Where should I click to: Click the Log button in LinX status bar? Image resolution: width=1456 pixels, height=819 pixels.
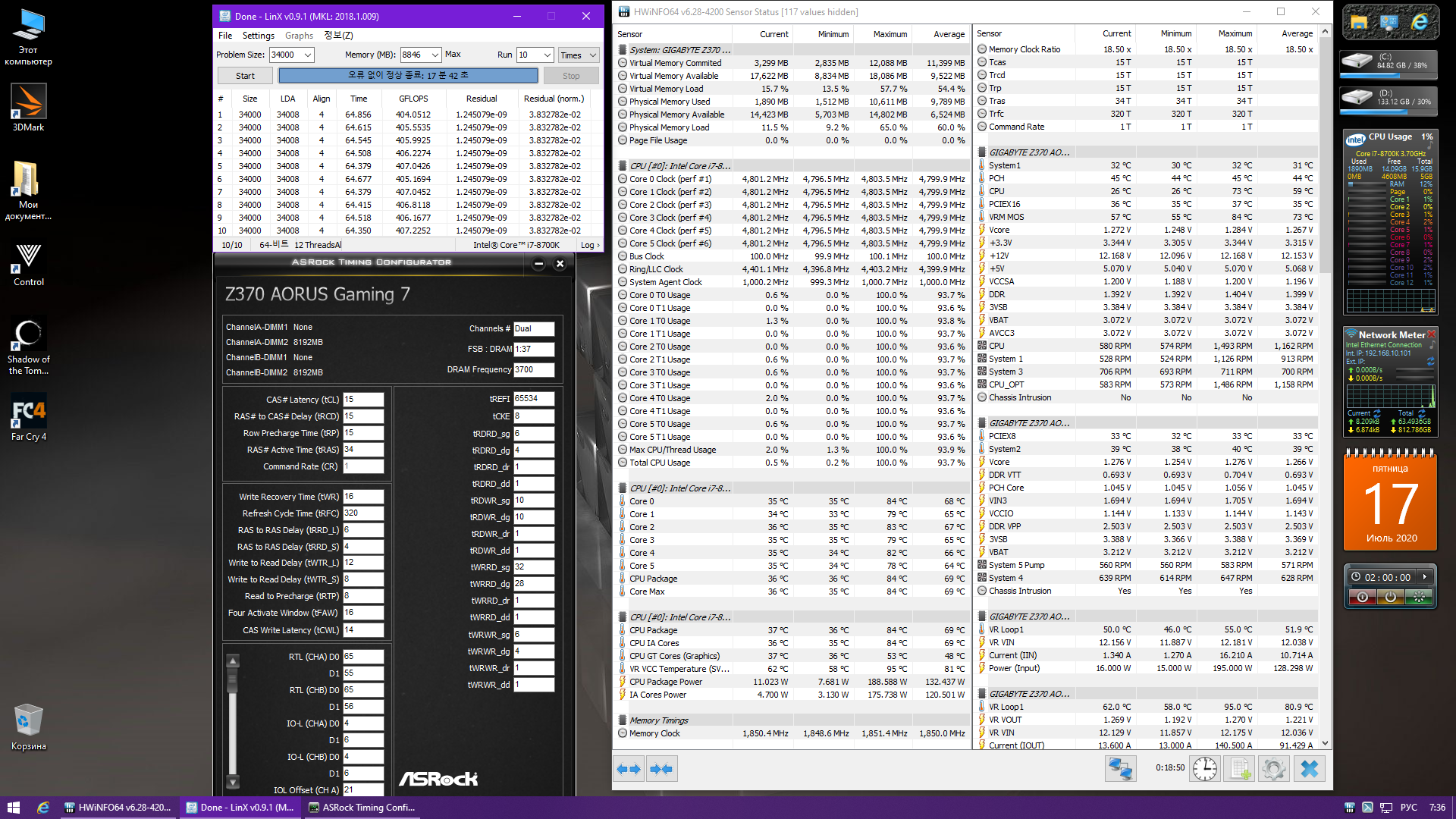point(589,245)
